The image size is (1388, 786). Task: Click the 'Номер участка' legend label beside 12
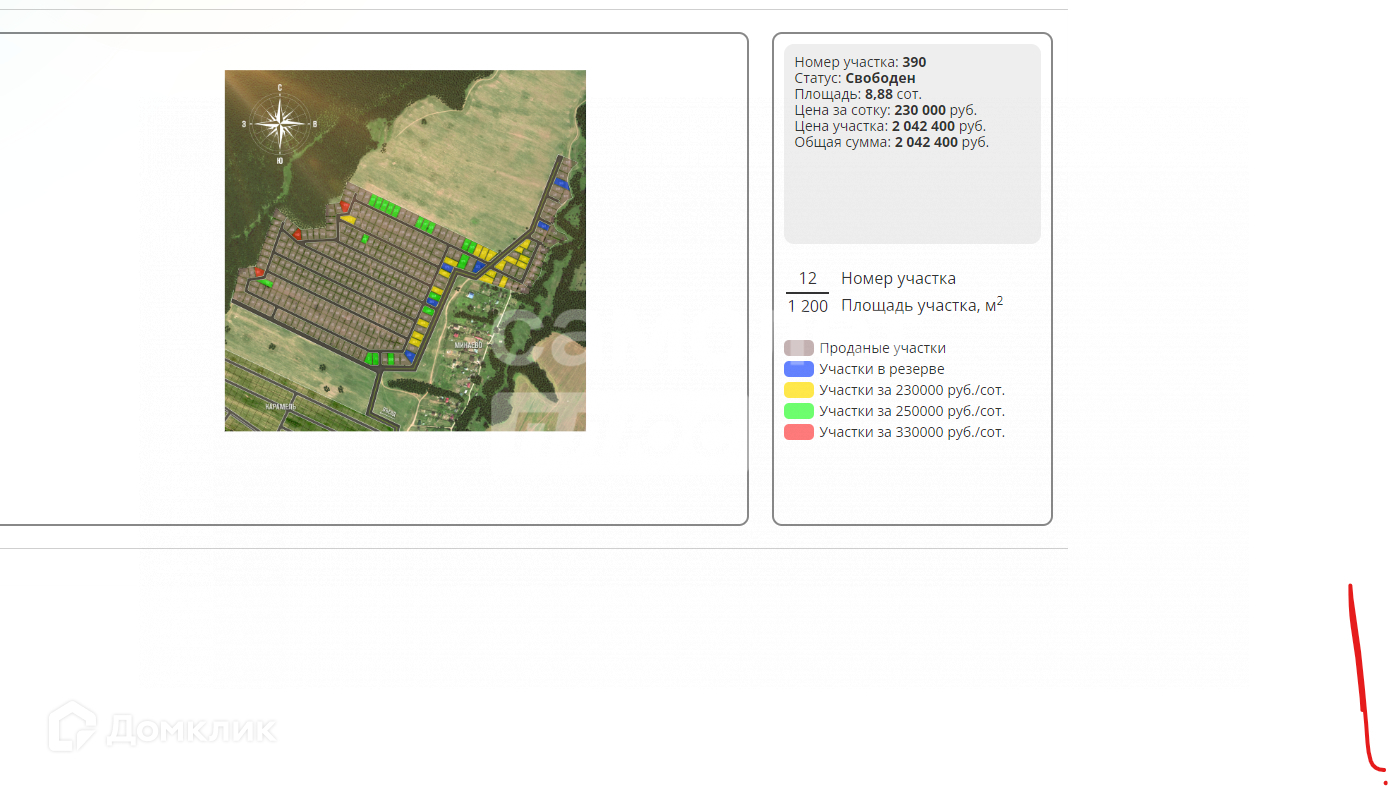[899, 278]
